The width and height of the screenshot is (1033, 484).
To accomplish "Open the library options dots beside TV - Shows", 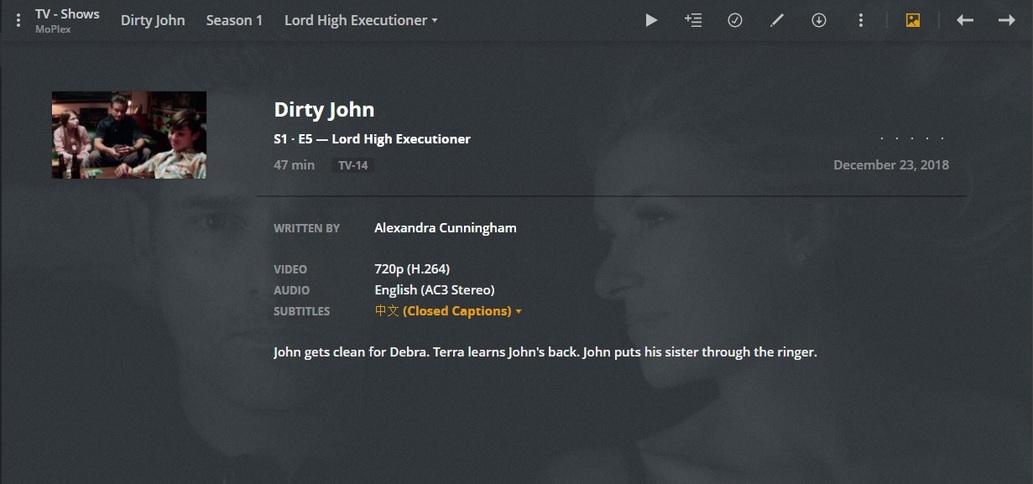I will pyautogui.click(x=18, y=20).
